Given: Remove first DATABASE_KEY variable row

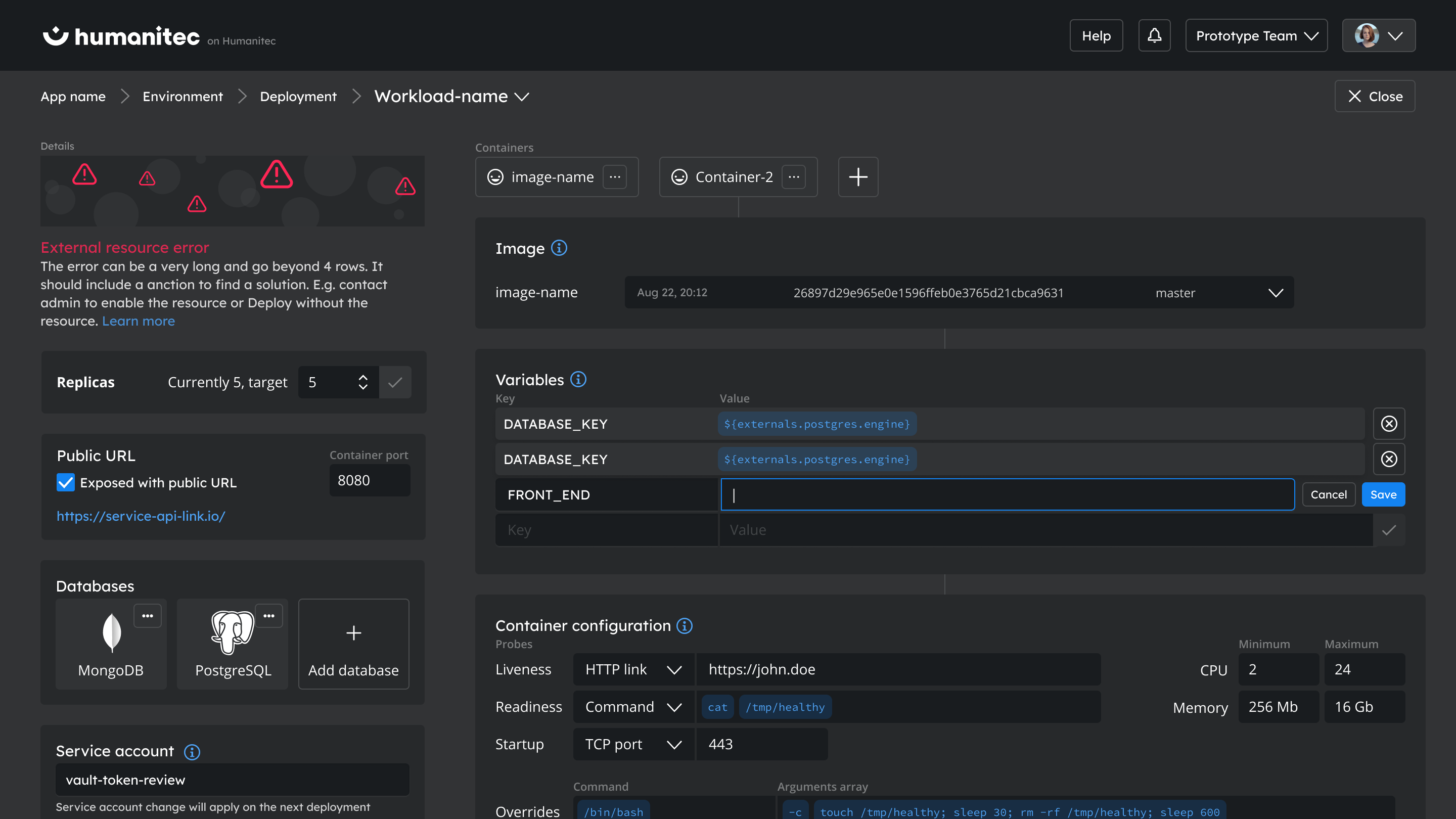Looking at the screenshot, I should coord(1389,424).
